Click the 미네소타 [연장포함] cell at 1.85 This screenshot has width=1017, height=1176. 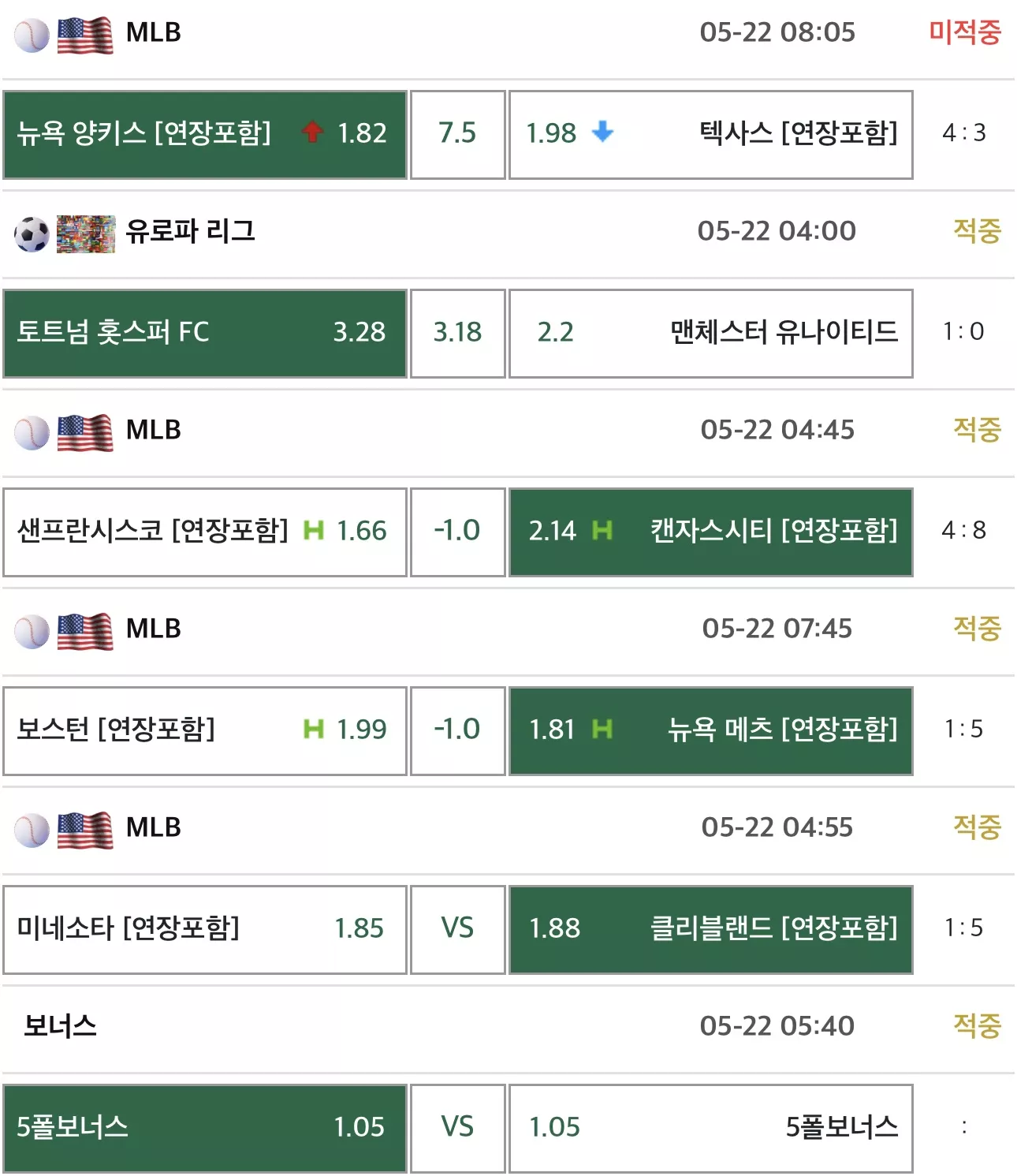tap(205, 930)
